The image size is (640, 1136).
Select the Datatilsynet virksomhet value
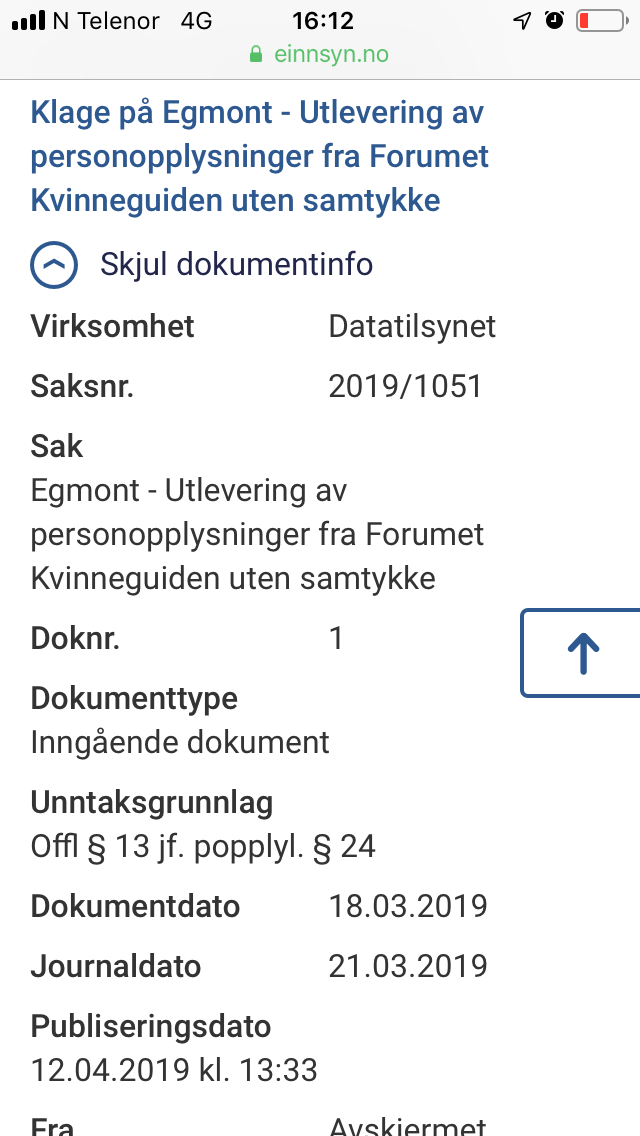[x=412, y=327]
